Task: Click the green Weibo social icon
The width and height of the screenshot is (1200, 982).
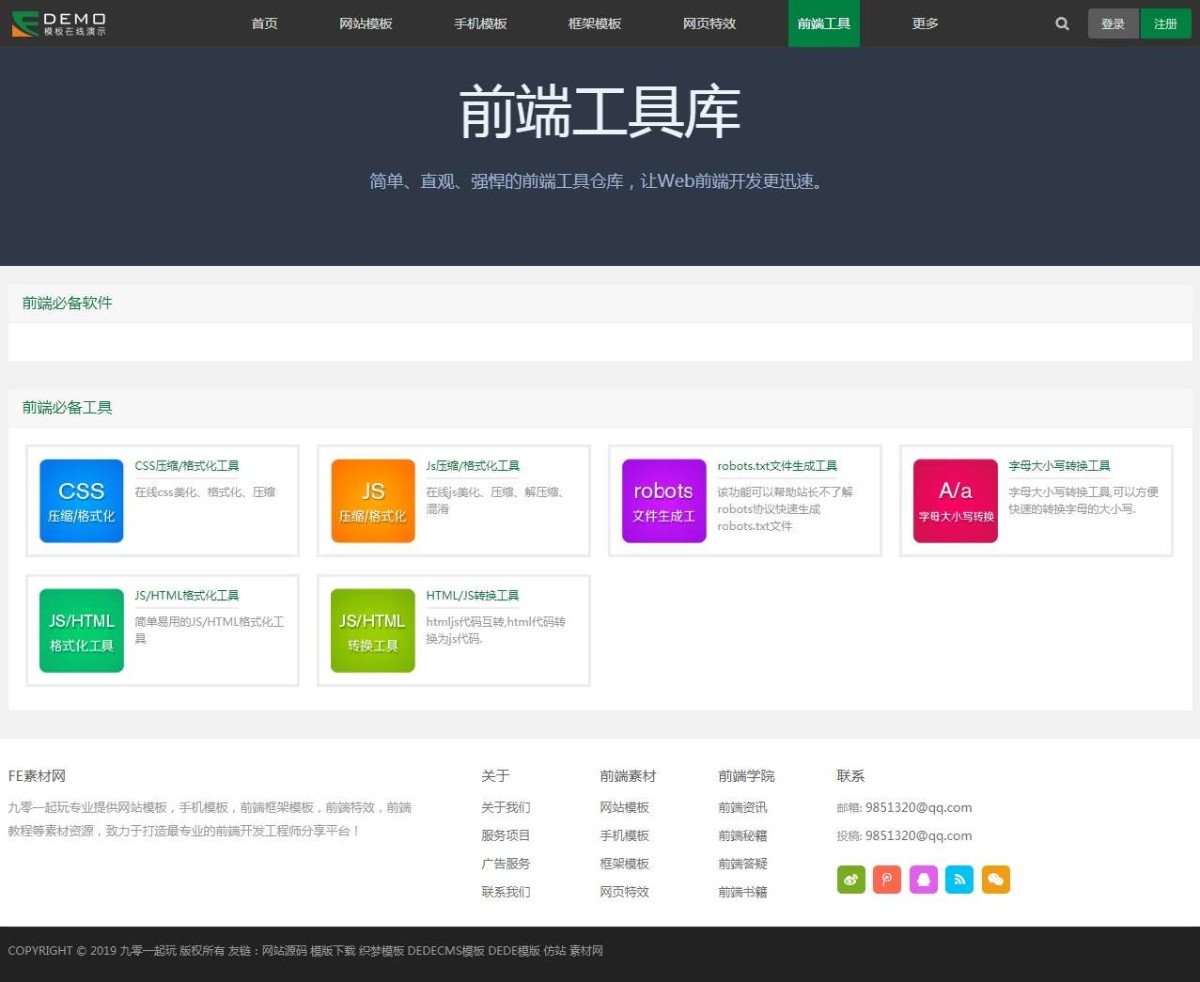Action: click(x=851, y=880)
